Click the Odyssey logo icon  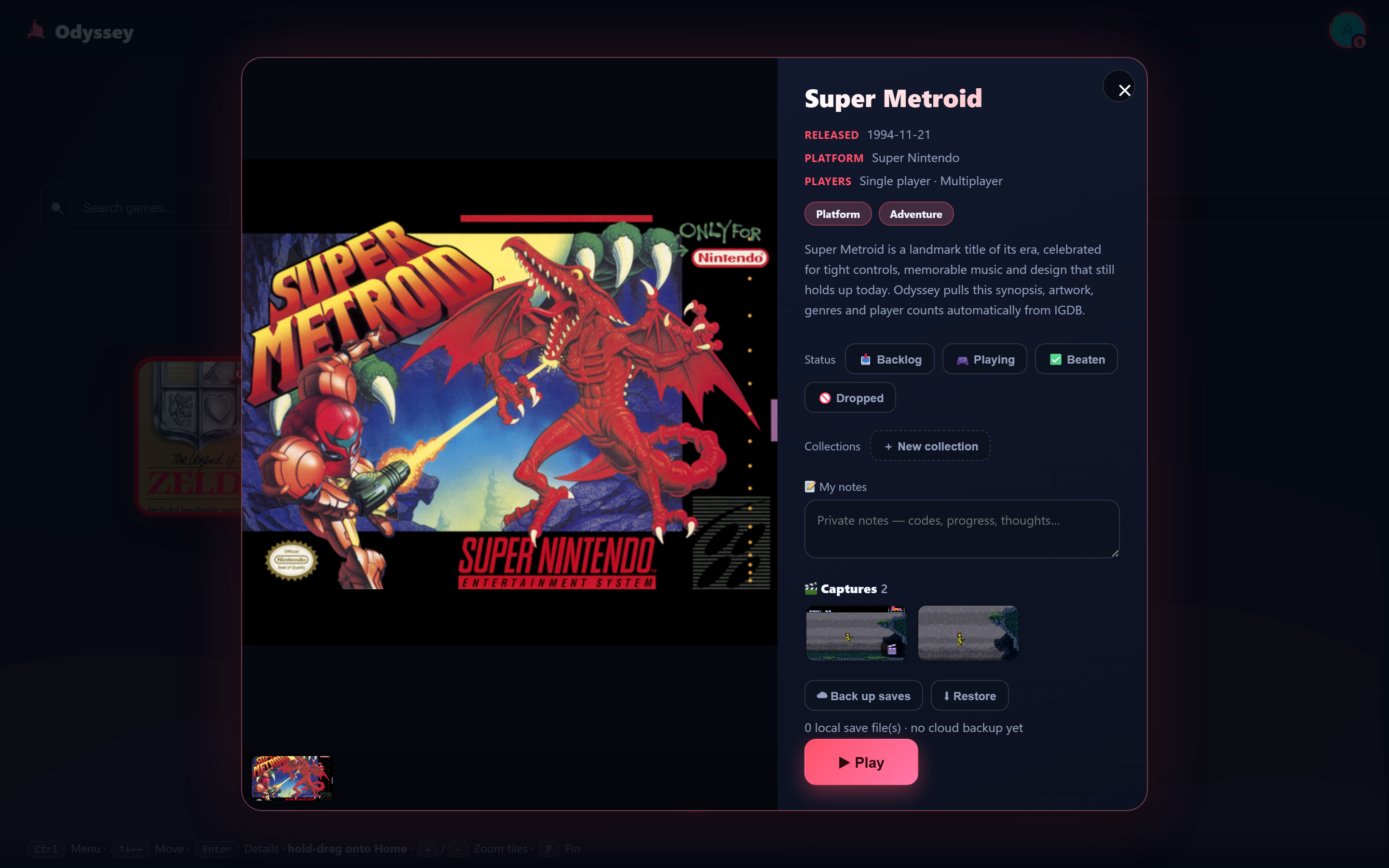point(36,30)
